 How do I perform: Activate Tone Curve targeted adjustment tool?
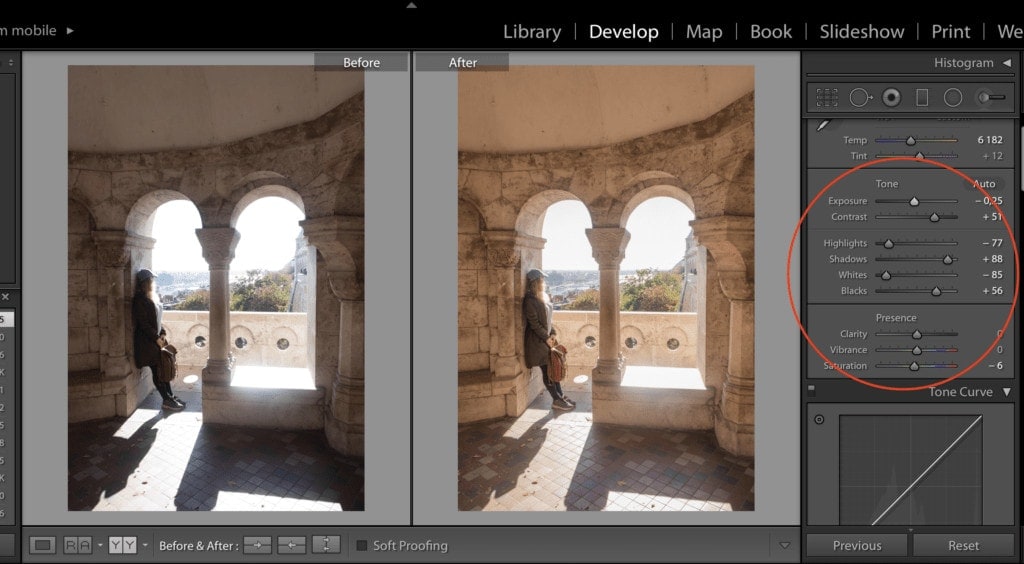pos(819,420)
